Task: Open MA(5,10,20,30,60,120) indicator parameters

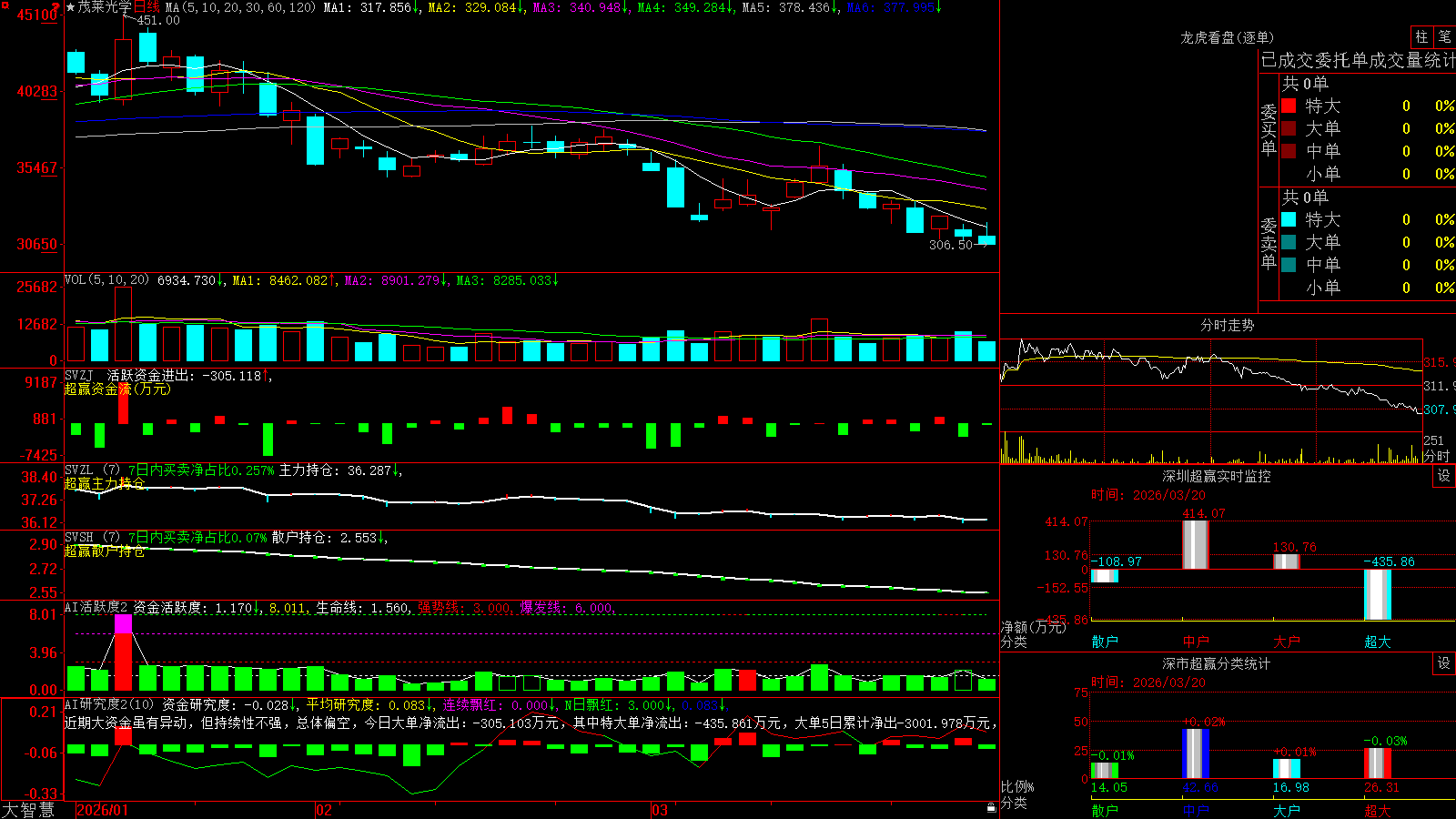Action: (240, 7)
